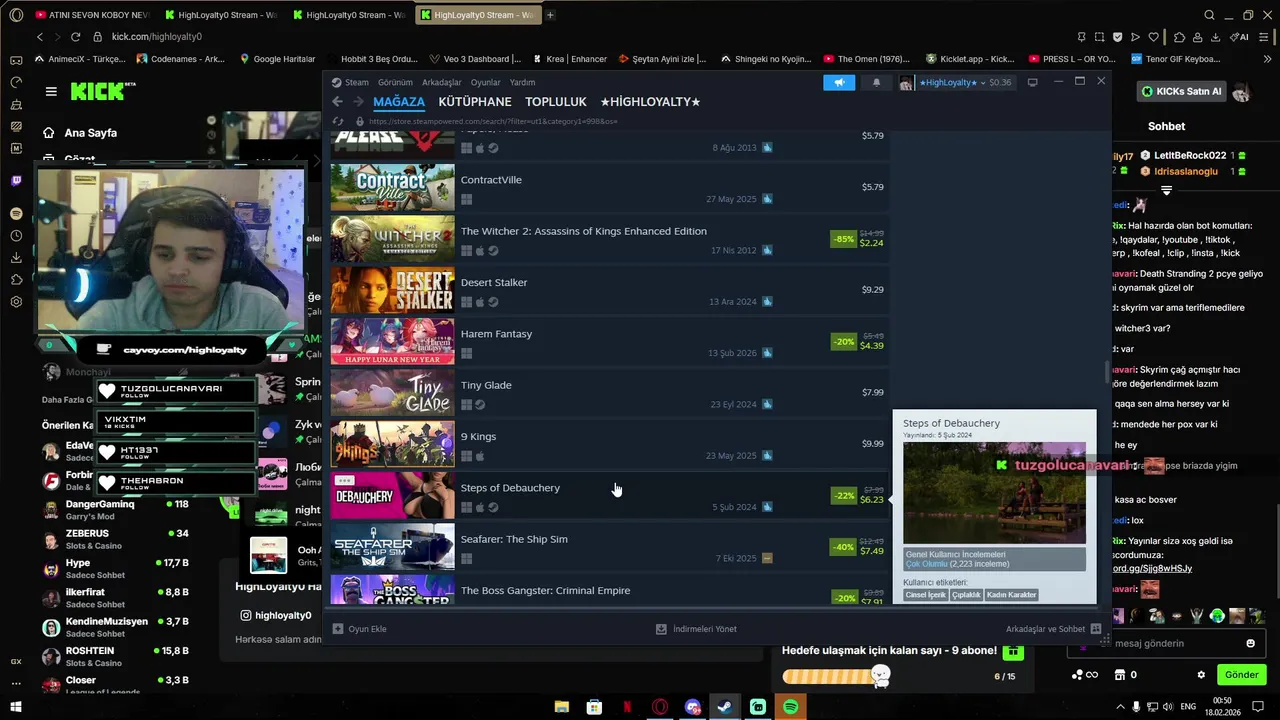
Task: Open Steam menu with Steam logo
Action: point(351,82)
